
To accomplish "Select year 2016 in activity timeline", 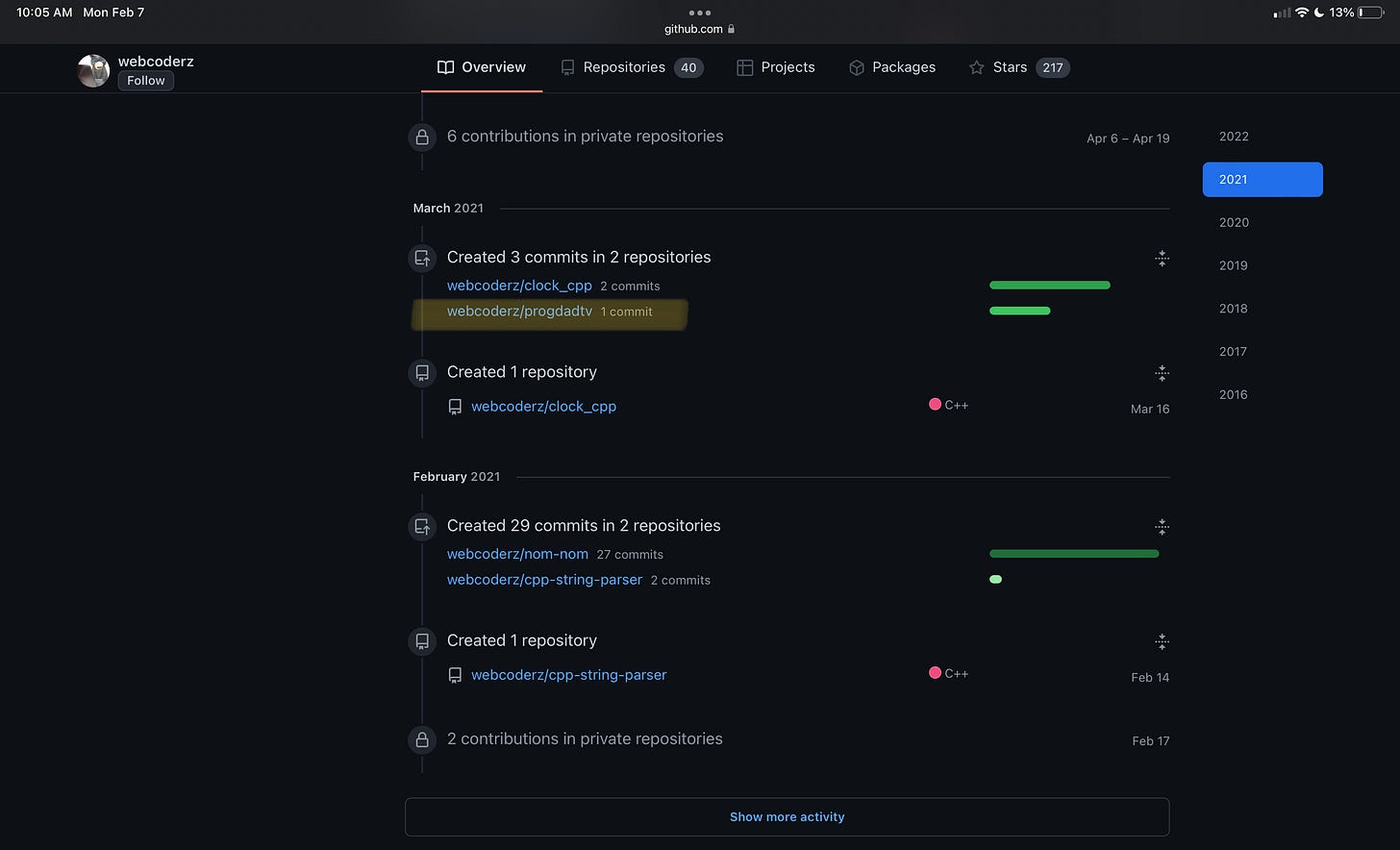I will point(1234,394).
